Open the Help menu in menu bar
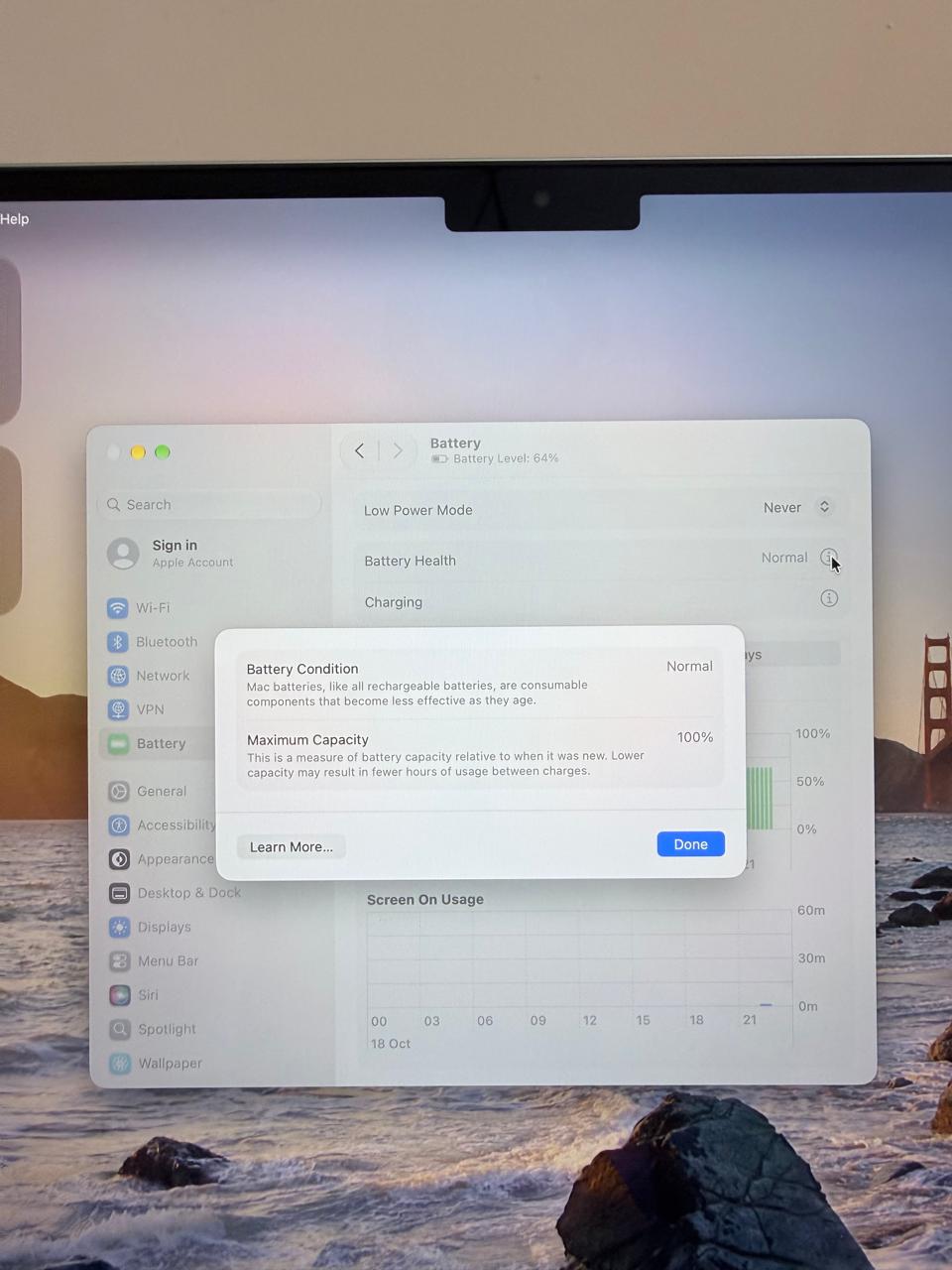 14,218
